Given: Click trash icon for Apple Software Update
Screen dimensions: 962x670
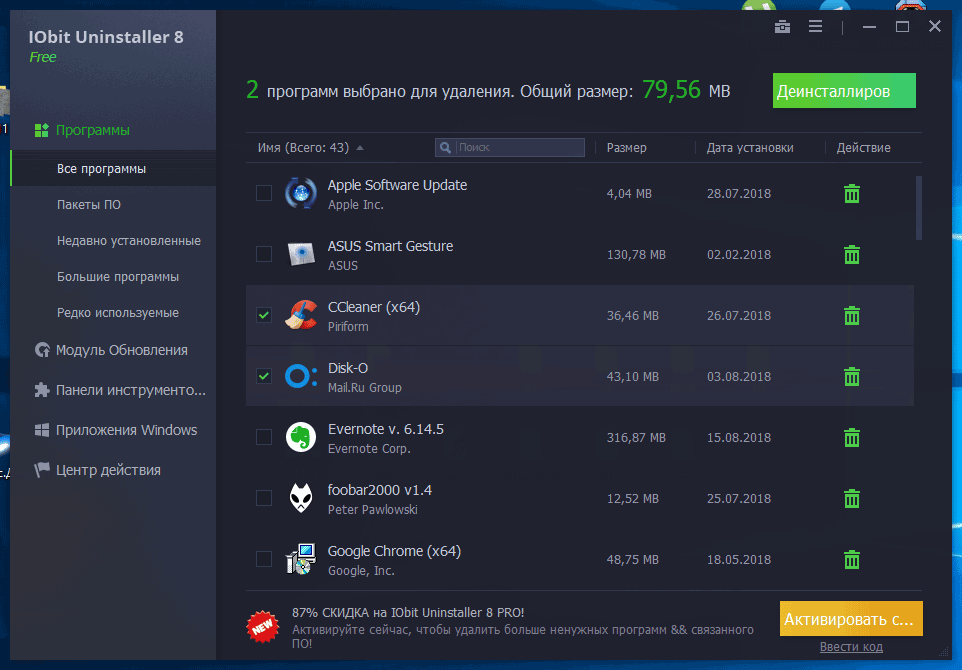Looking at the screenshot, I should (852, 193).
